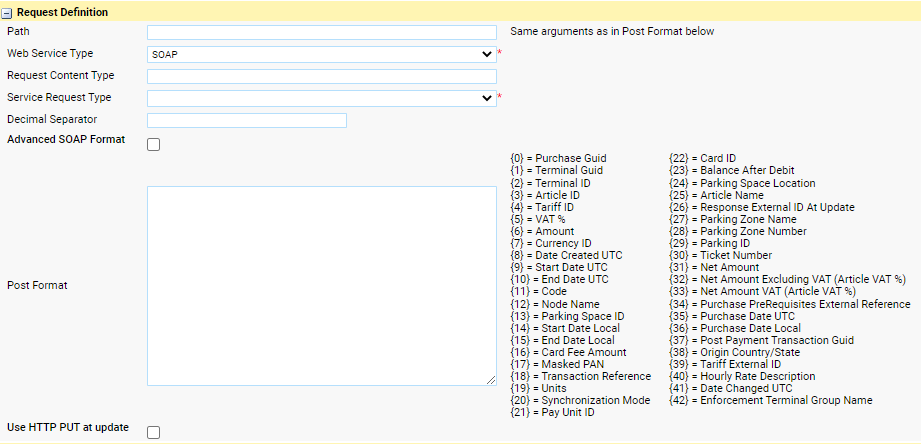Click the '{21} = Pay Unit ID' entry

pos(553,413)
